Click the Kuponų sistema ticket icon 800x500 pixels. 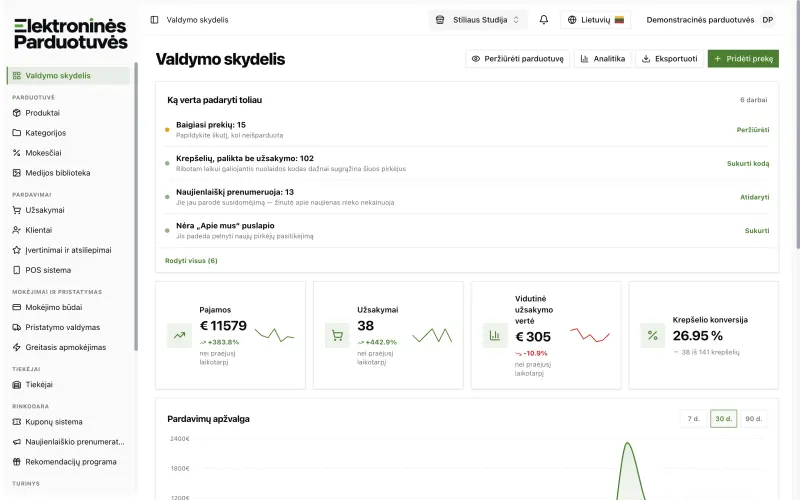17,422
